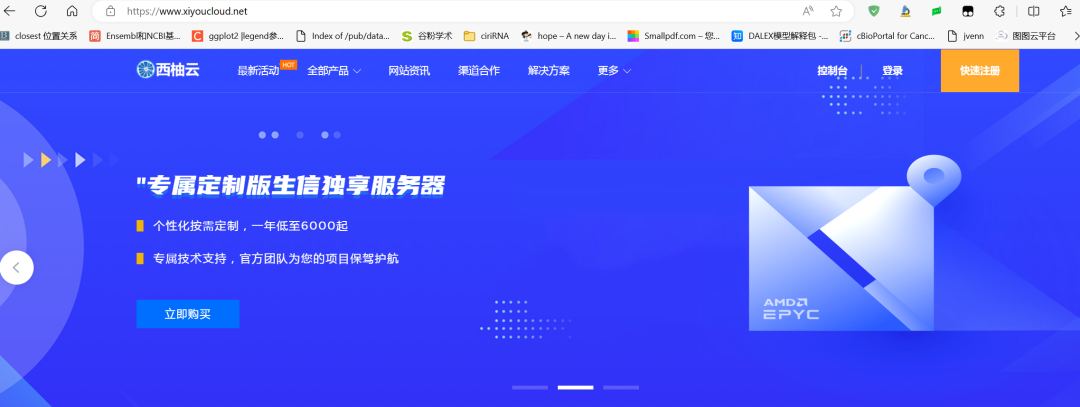
Task: Open the closest 位置关系 bookmark
Action: (39, 36)
